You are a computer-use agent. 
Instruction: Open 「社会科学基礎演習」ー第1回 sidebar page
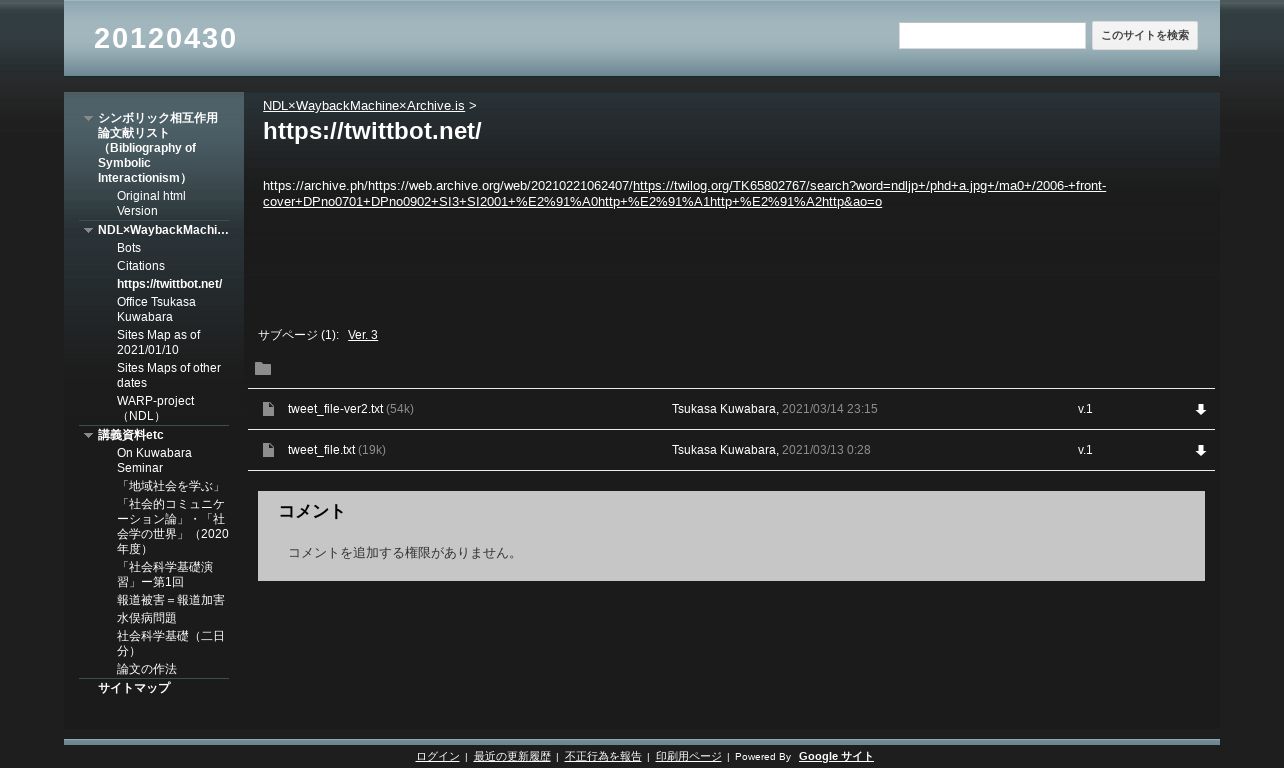coord(165,574)
